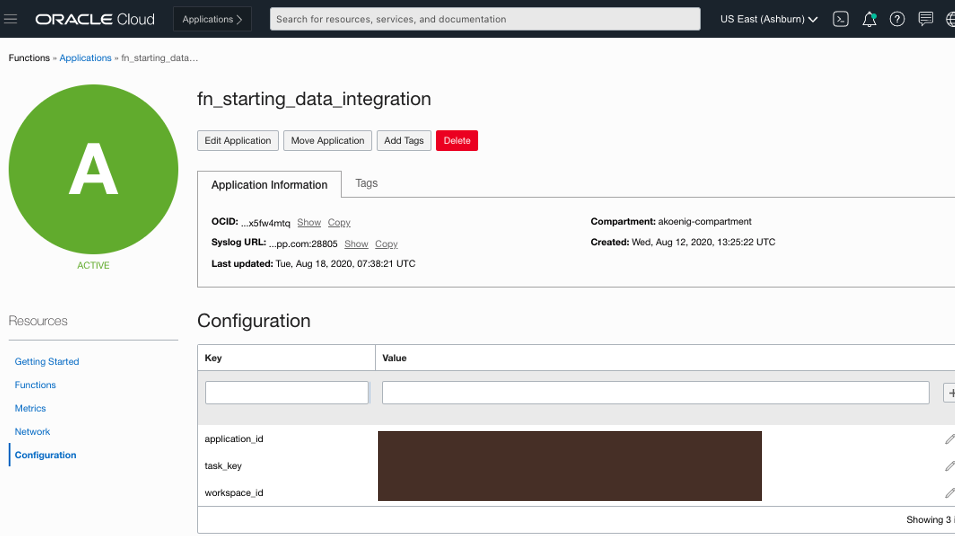Viewport: 955px width, 536px height.
Task: Click the task_key key text
Action: pyautogui.click(x=223, y=466)
